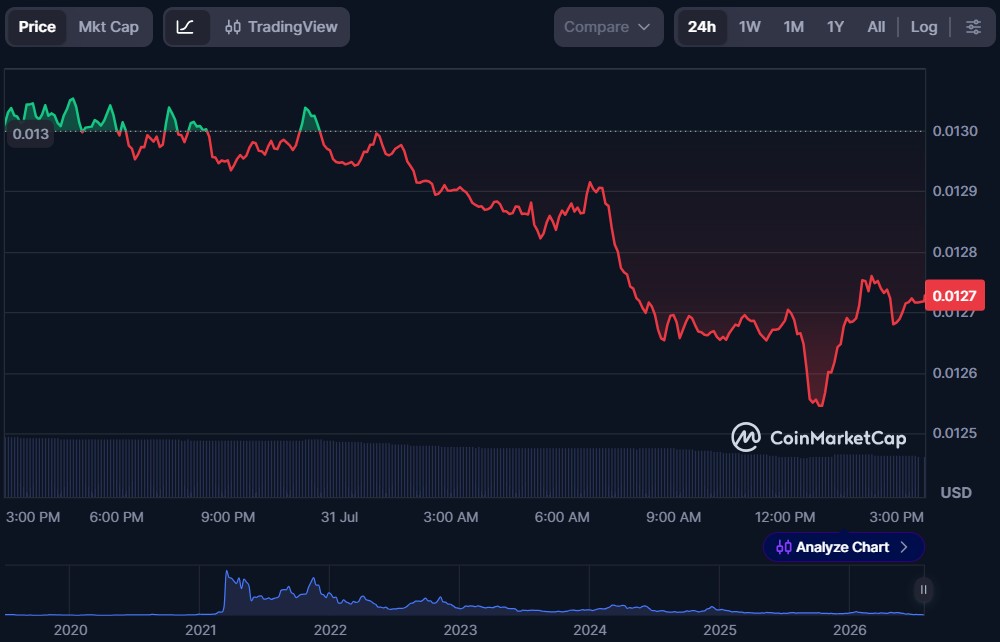This screenshot has height=642, width=1000.
Task: Click the Analyze Chart button
Action: pos(843,547)
